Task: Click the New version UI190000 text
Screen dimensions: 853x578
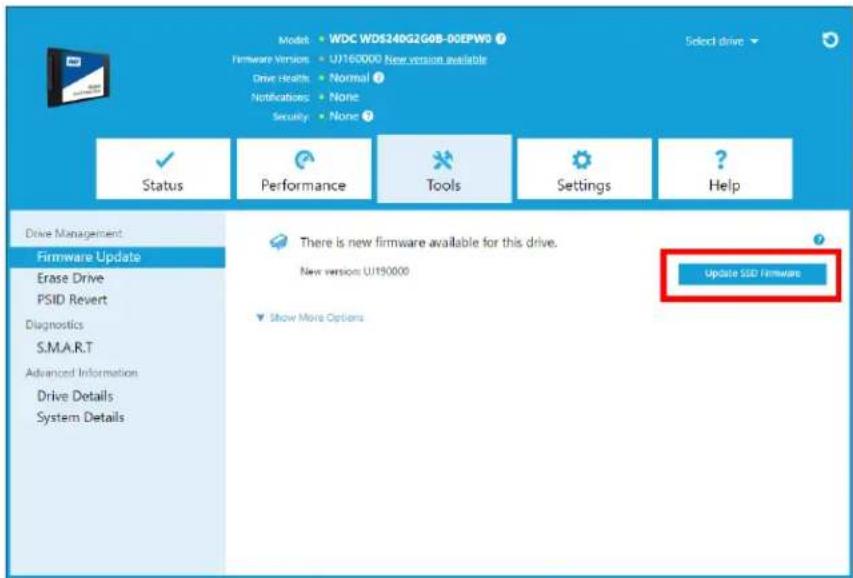Action: pos(354,271)
